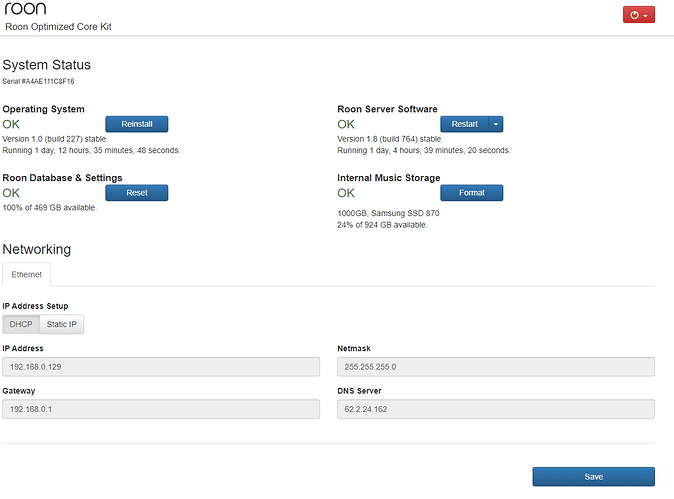Save the networking settings

(594, 477)
